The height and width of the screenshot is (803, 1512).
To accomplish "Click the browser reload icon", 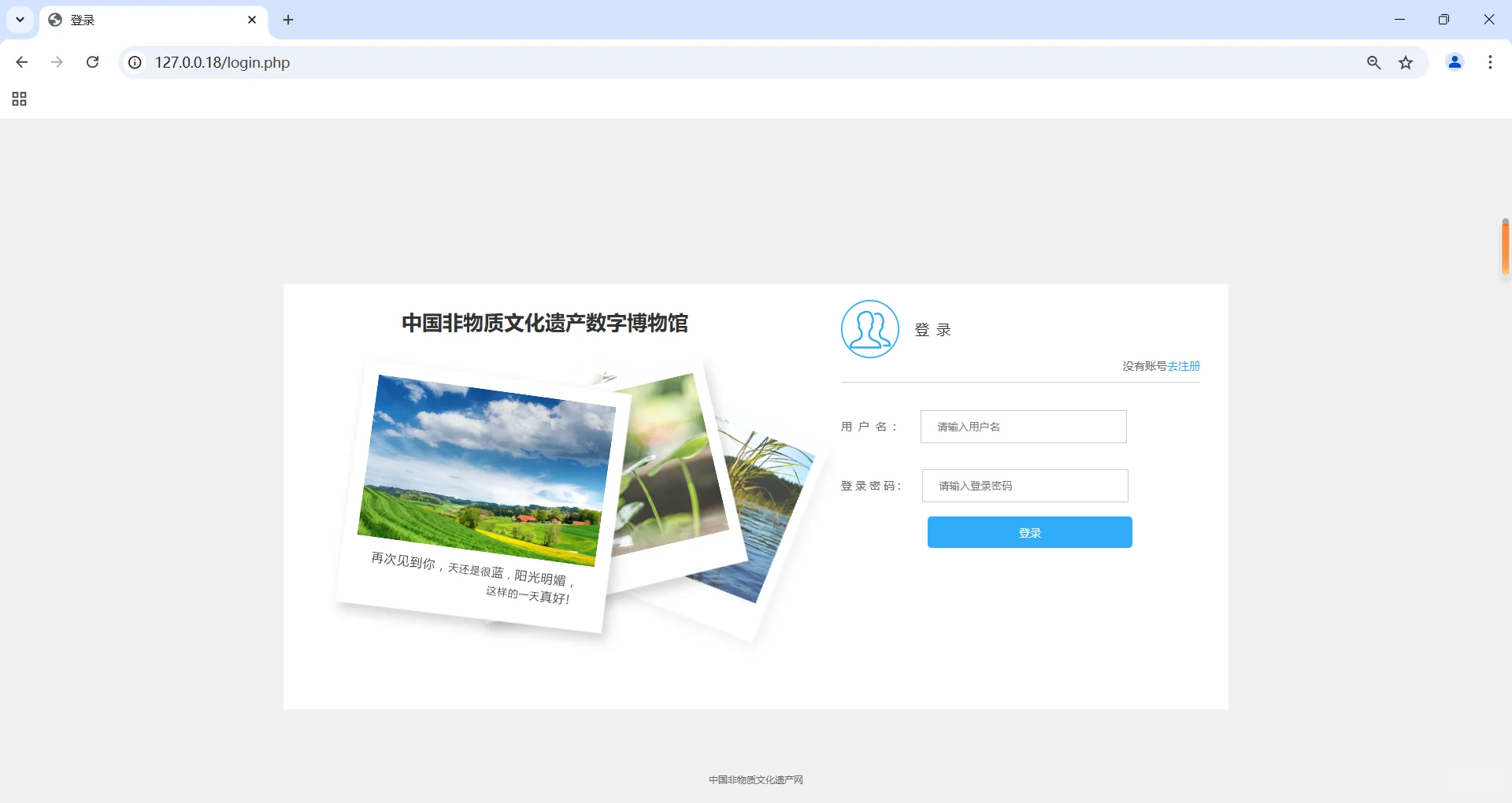I will click(x=92, y=62).
